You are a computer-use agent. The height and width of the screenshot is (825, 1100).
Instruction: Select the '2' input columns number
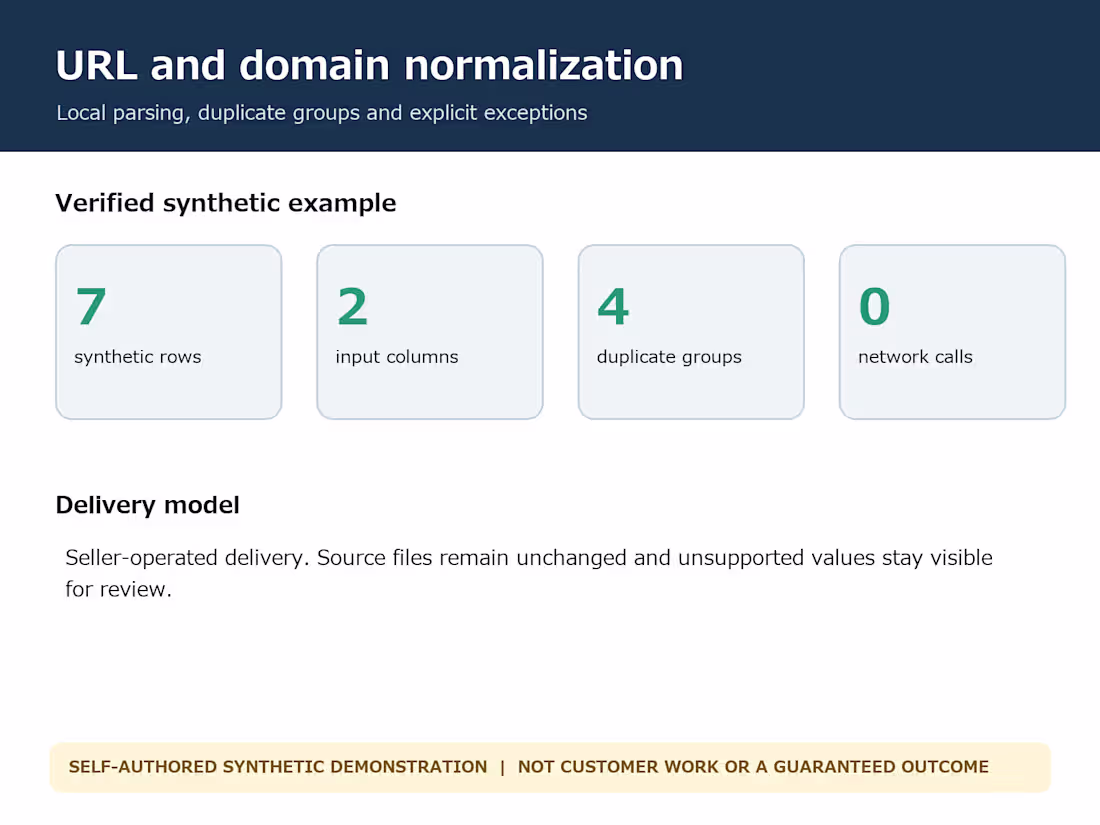coord(352,307)
